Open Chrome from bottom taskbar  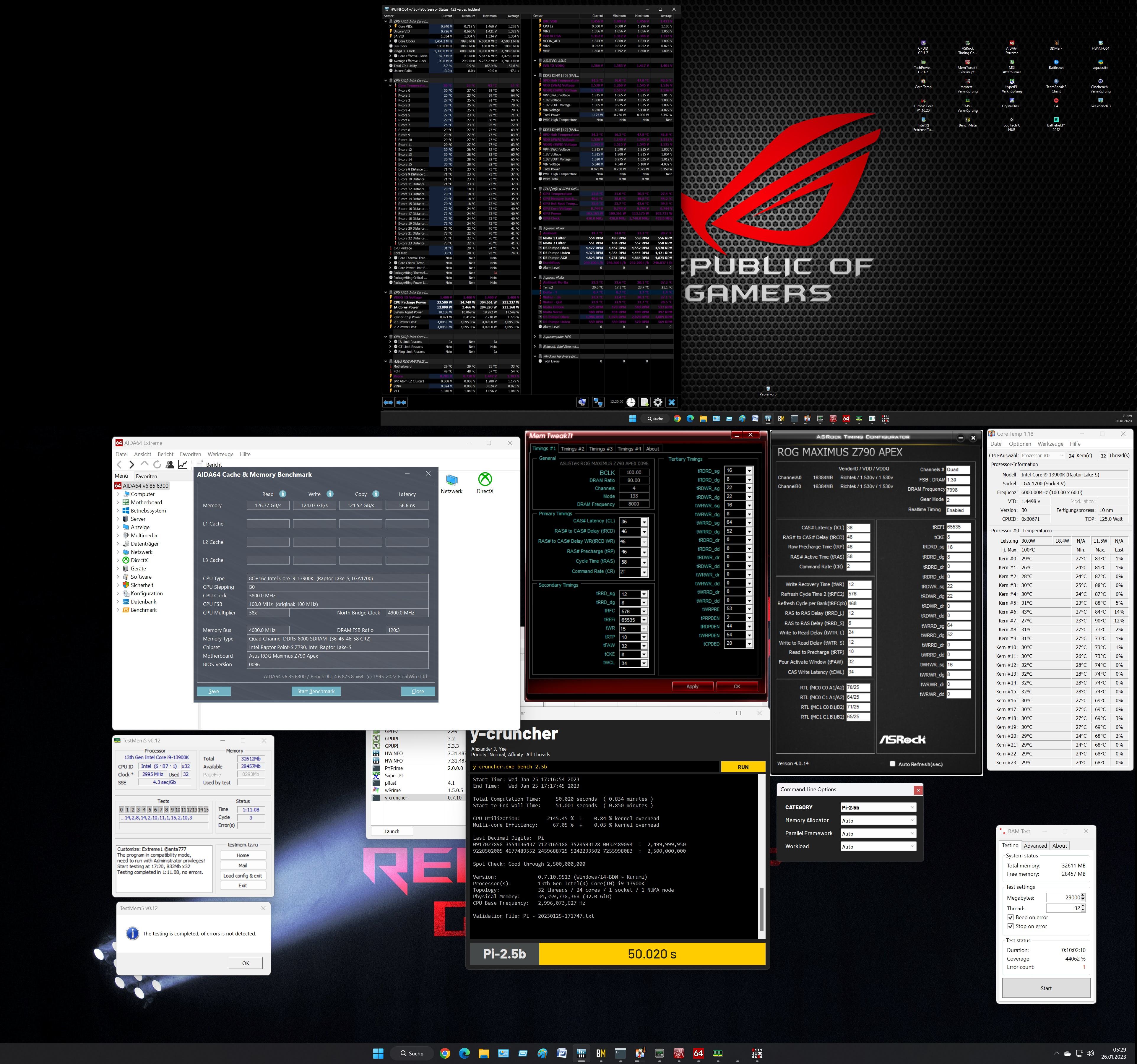click(445, 1053)
